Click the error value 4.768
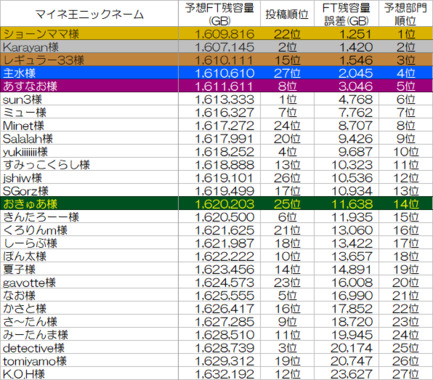 coord(355,99)
